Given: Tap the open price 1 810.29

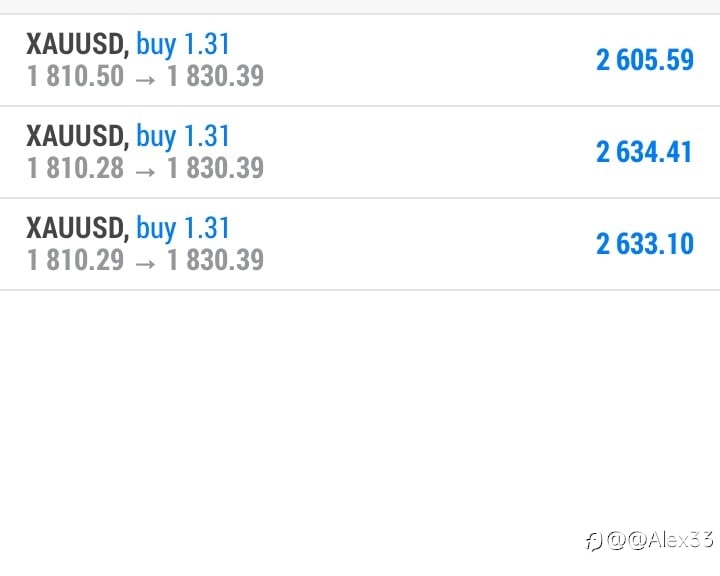Looking at the screenshot, I should [x=75, y=260].
